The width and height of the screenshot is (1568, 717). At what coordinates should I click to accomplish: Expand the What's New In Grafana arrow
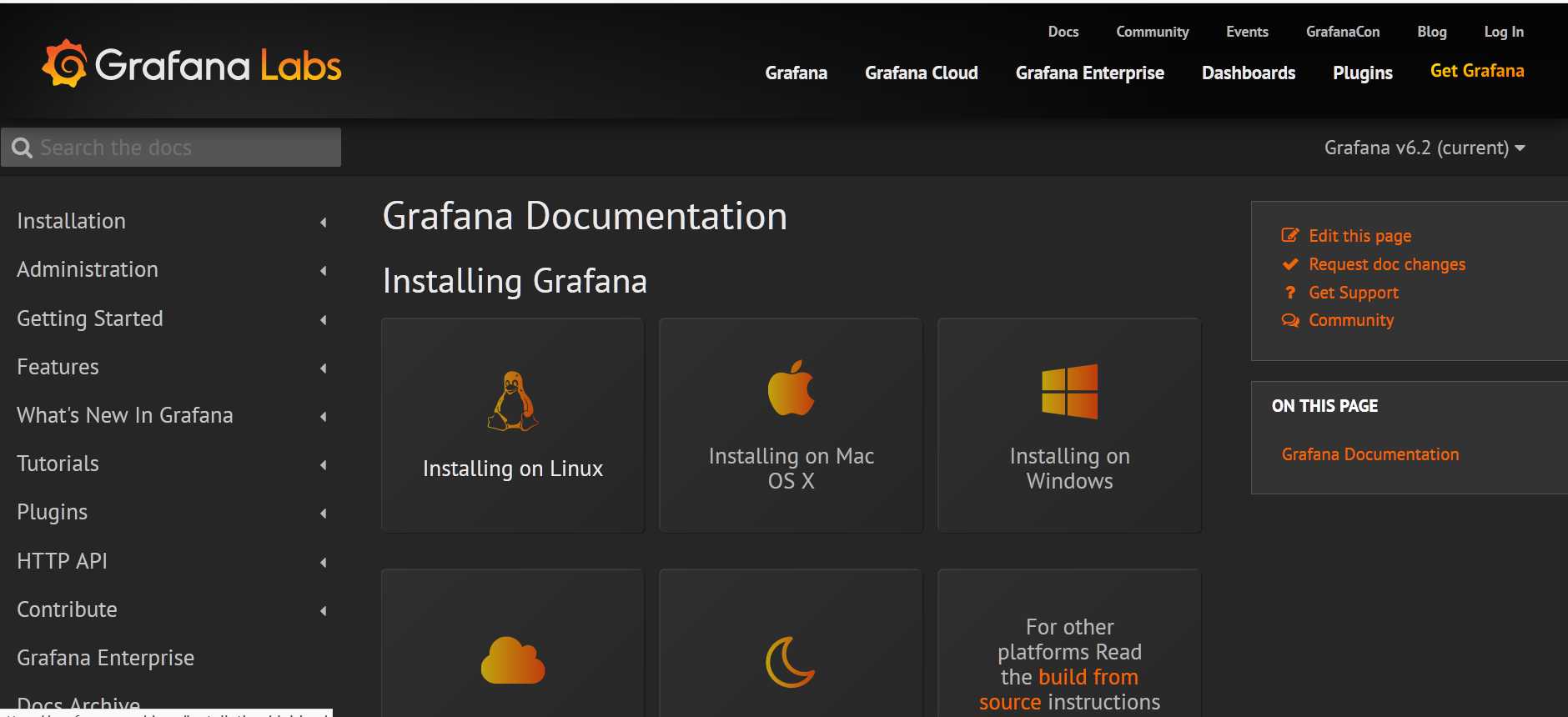pyautogui.click(x=324, y=416)
